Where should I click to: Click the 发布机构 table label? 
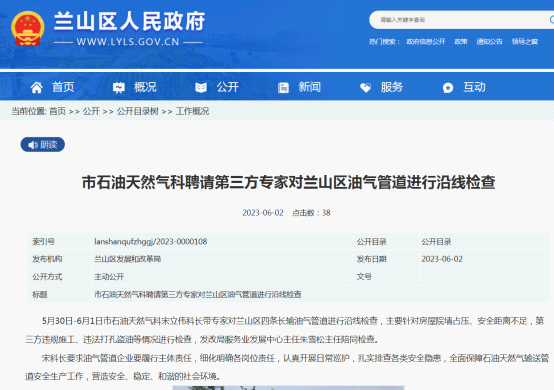pos(47,259)
